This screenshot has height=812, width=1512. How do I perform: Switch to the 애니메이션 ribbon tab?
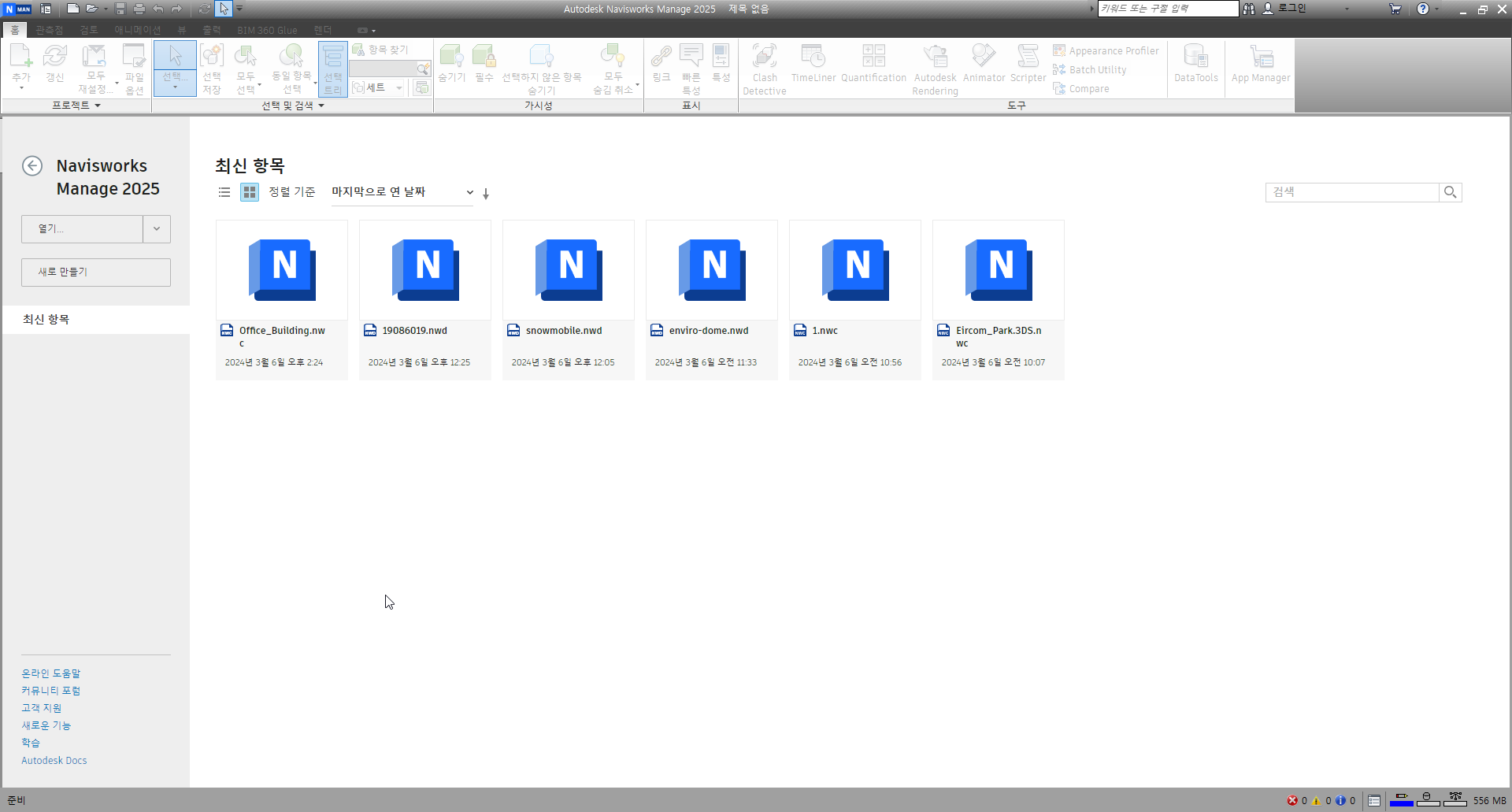137,30
